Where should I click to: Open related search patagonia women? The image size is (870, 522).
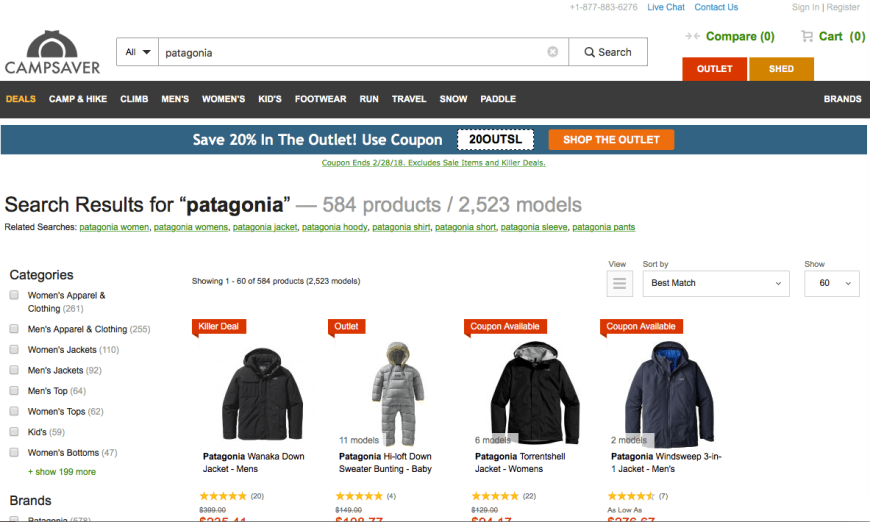click(x=114, y=227)
